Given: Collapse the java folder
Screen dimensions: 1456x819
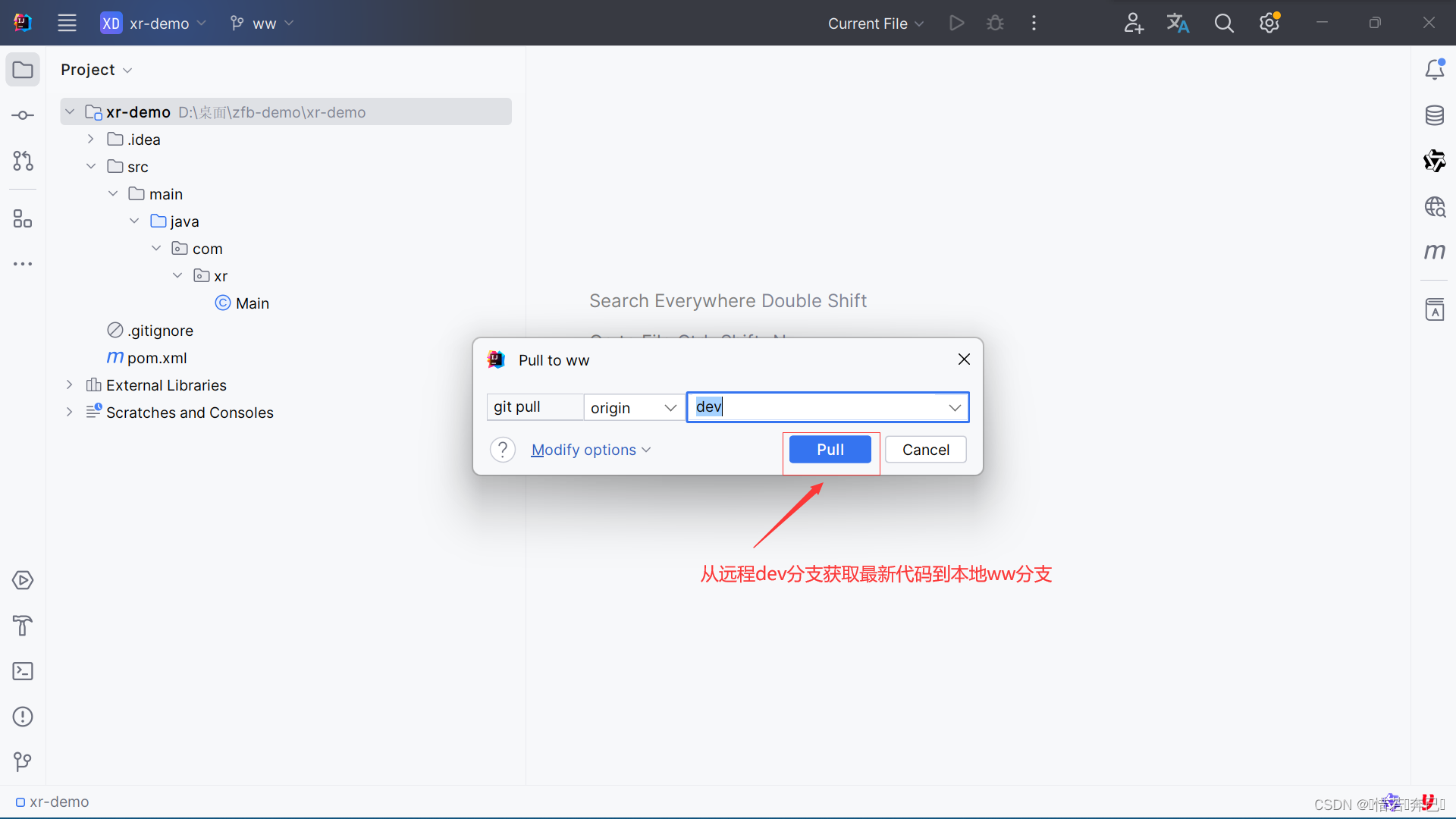Looking at the screenshot, I should [134, 221].
